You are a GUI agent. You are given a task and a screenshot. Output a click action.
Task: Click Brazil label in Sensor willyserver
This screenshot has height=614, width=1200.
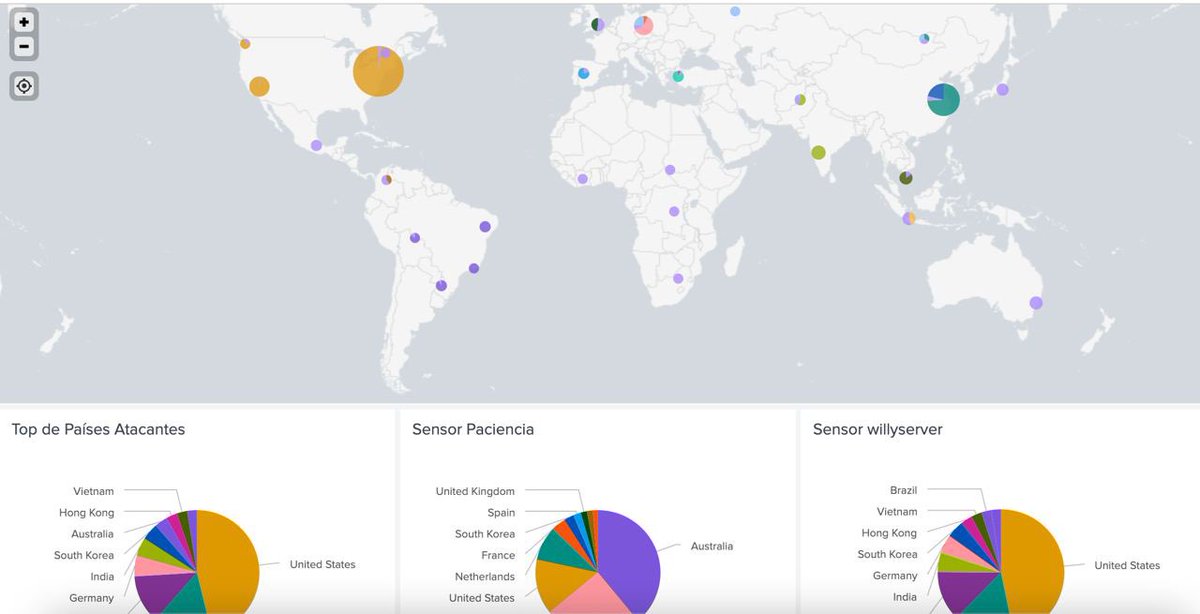(904, 491)
